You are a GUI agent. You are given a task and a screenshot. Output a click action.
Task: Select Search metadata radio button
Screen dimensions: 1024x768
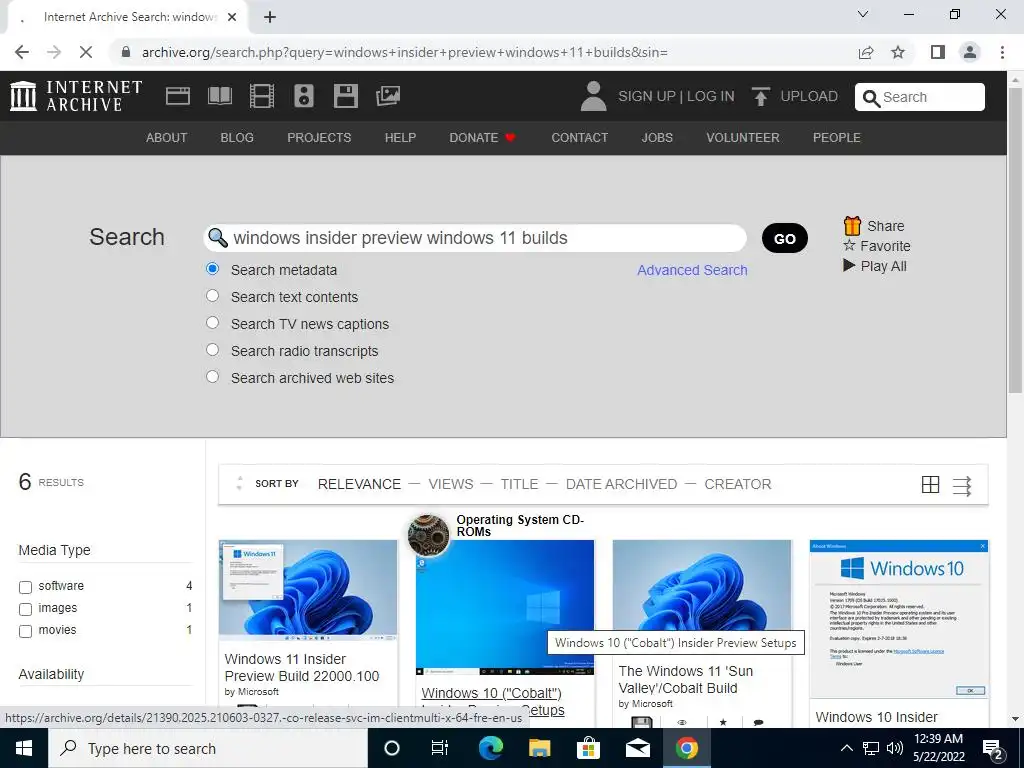pos(212,268)
